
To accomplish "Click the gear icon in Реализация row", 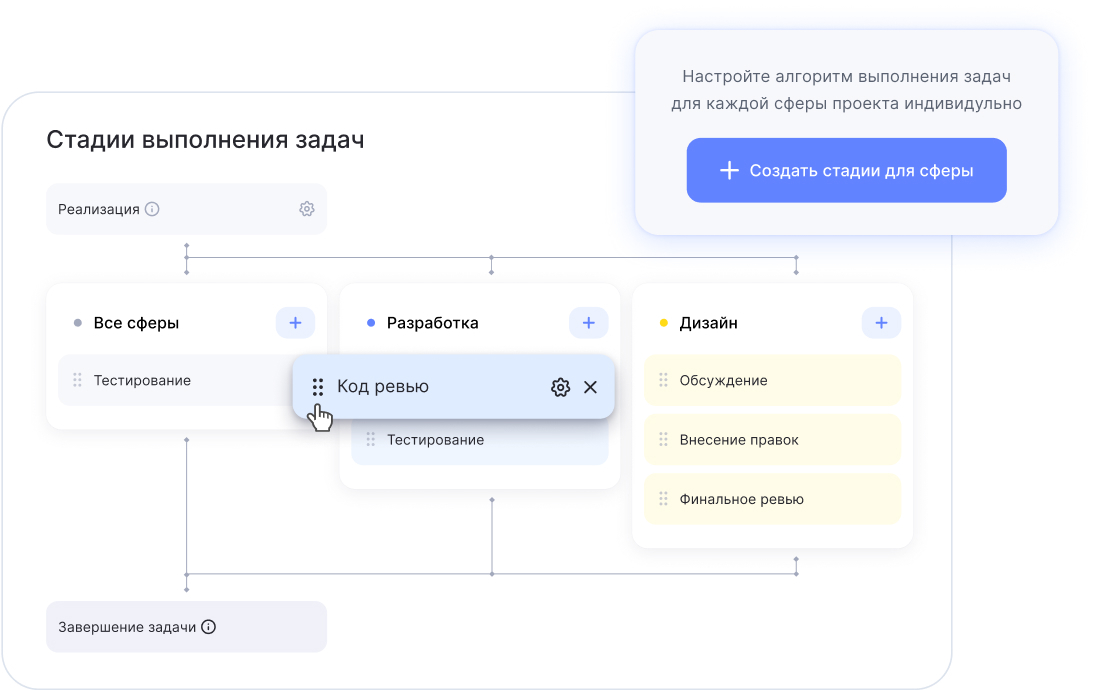I will coord(306,209).
